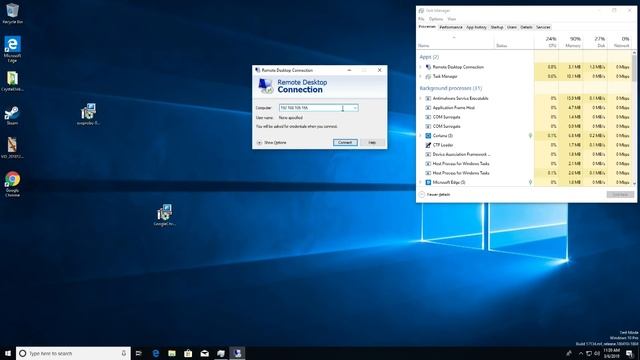Screen dimensions: 640x360
Task: Select the Microsoft Edge desktop shortcut
Action: [x=12, y=49]
